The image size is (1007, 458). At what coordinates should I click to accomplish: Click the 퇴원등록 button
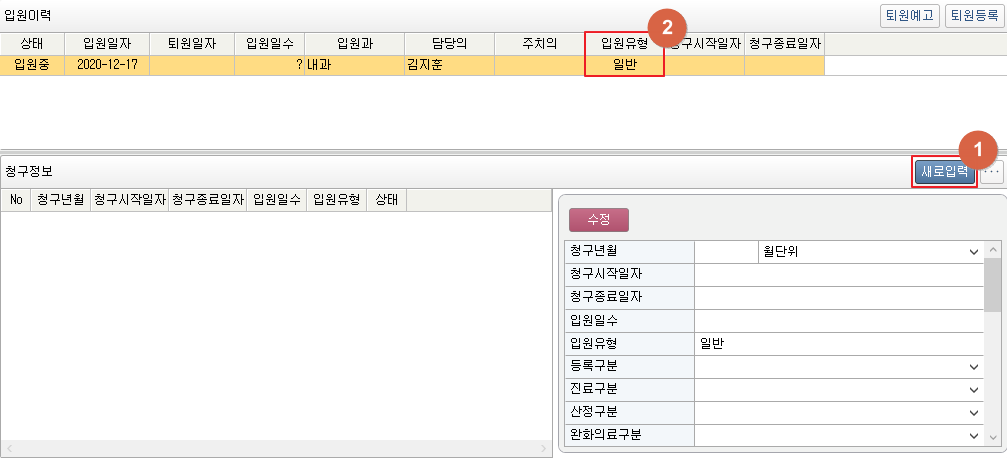click(973, 15)
